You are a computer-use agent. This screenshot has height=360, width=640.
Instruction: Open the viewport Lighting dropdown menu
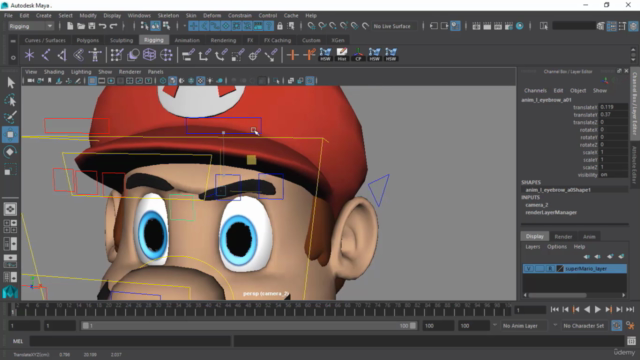81,72
